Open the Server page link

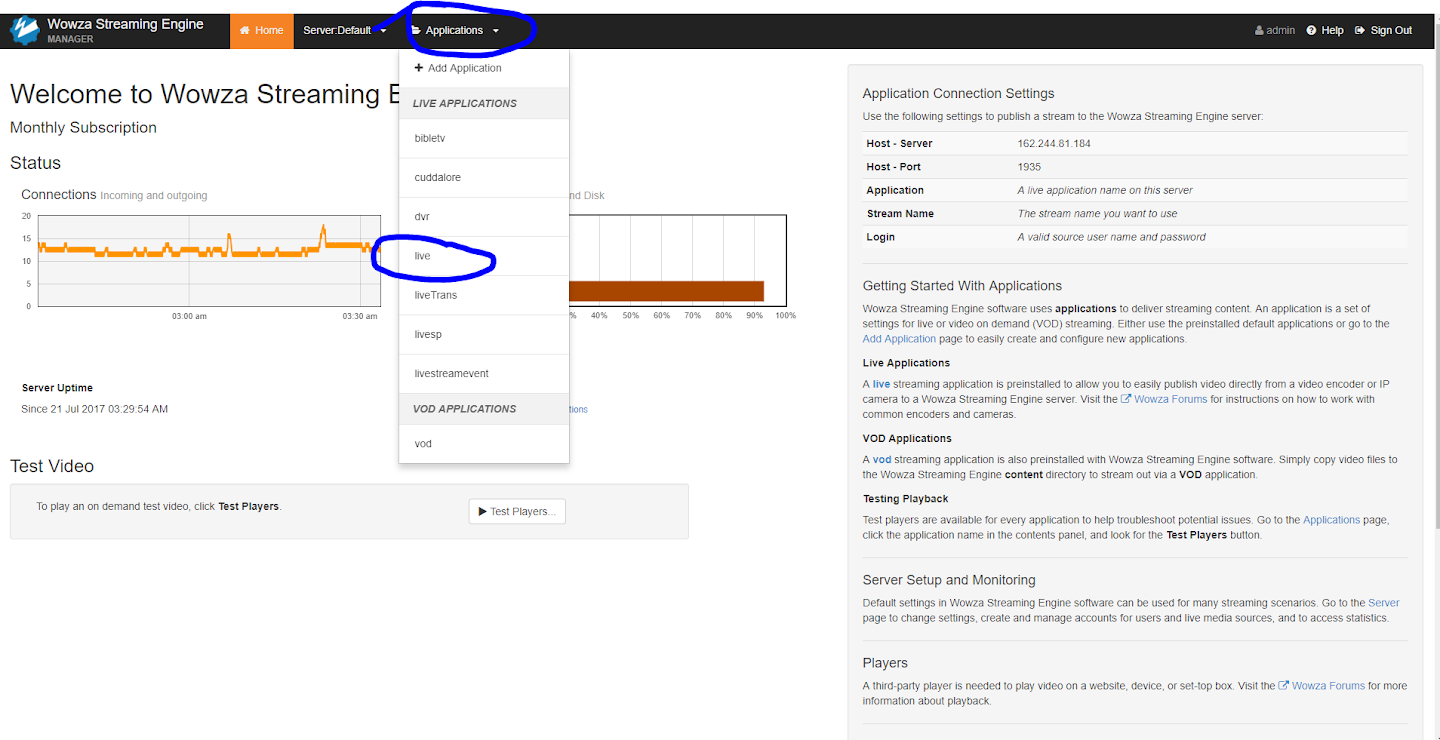click(1384, 603)
